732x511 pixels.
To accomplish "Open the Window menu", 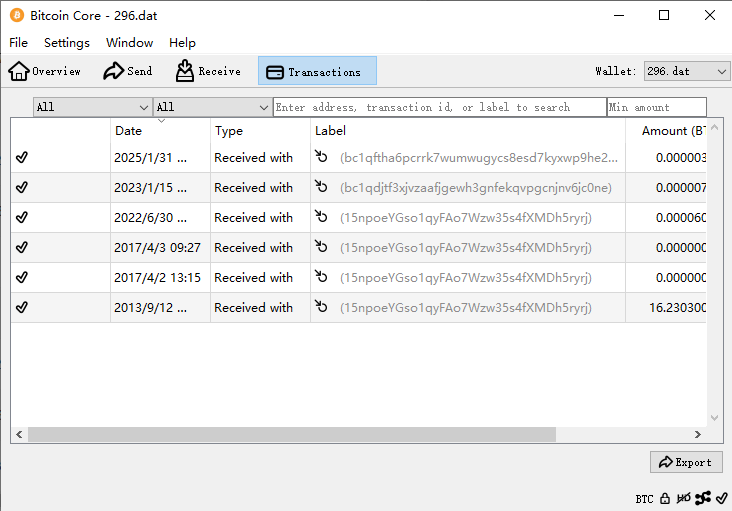I will (x=130, y=43).
